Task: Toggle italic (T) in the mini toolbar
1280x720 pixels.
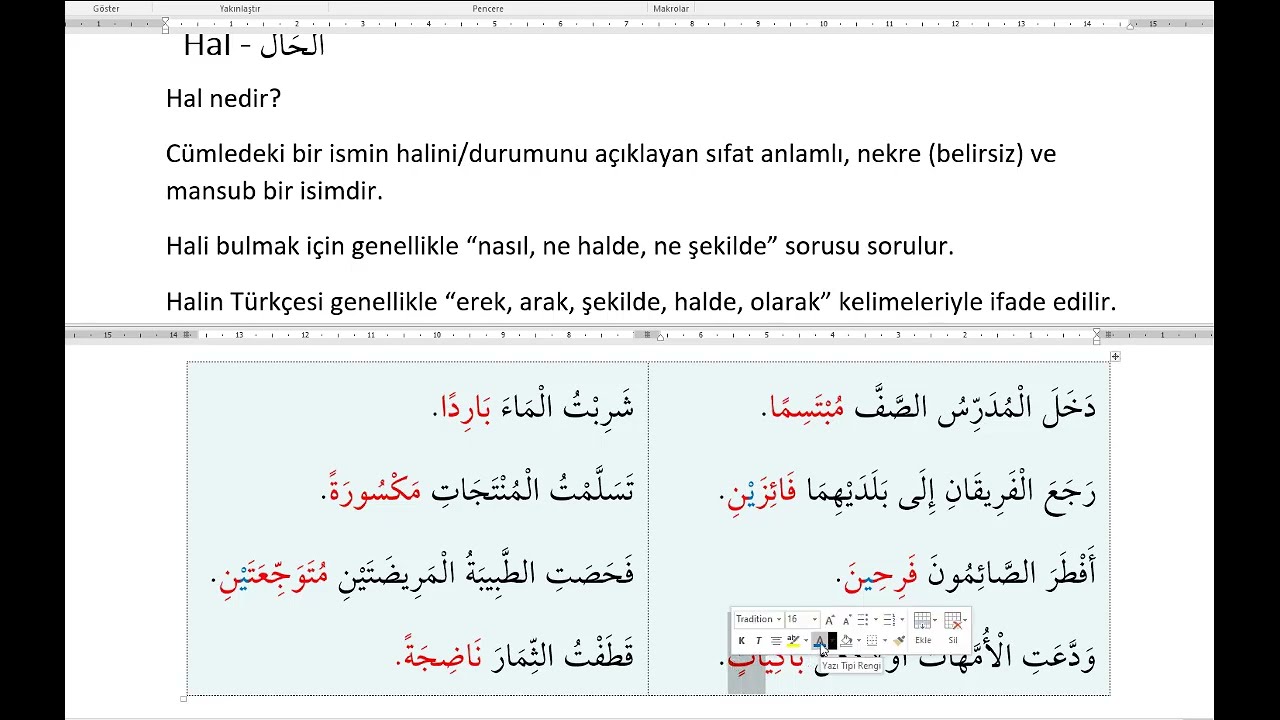Action: tap(759, 641)
